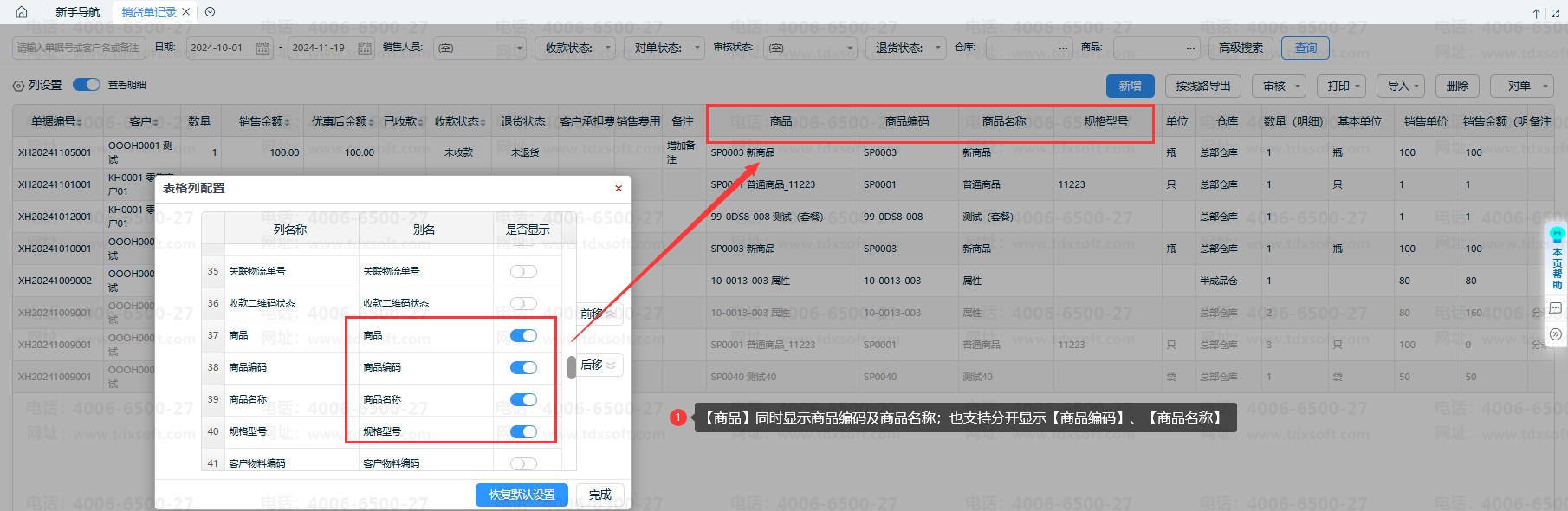
Task: Expand the 打印 dropdown button
Action: pos(1341,86)
